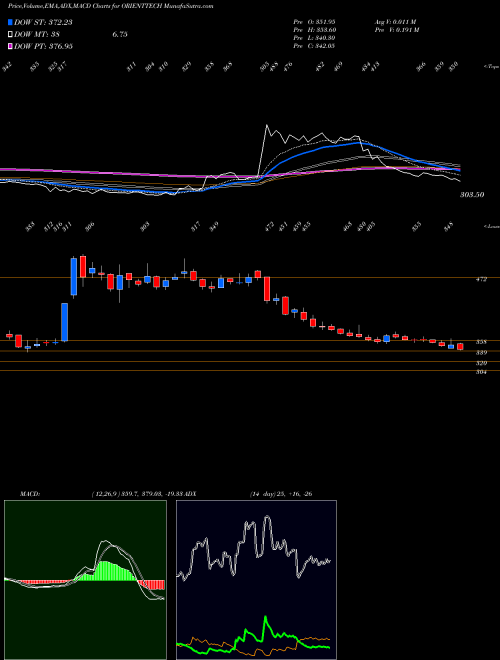
Task: Select the 'DOW PT: 376.95' legend text
Action: pos(44,46)
